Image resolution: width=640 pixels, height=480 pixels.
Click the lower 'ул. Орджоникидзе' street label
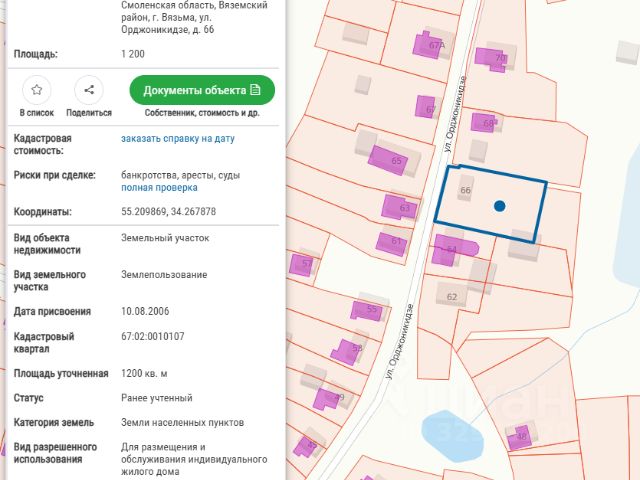400,342
